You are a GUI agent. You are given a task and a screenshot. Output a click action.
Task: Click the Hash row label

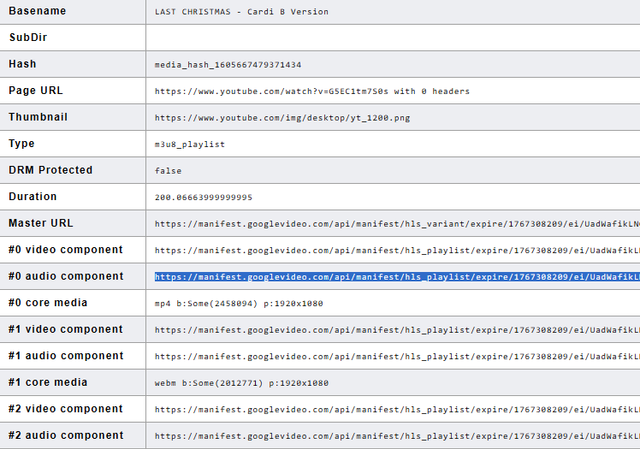(22, 64)
